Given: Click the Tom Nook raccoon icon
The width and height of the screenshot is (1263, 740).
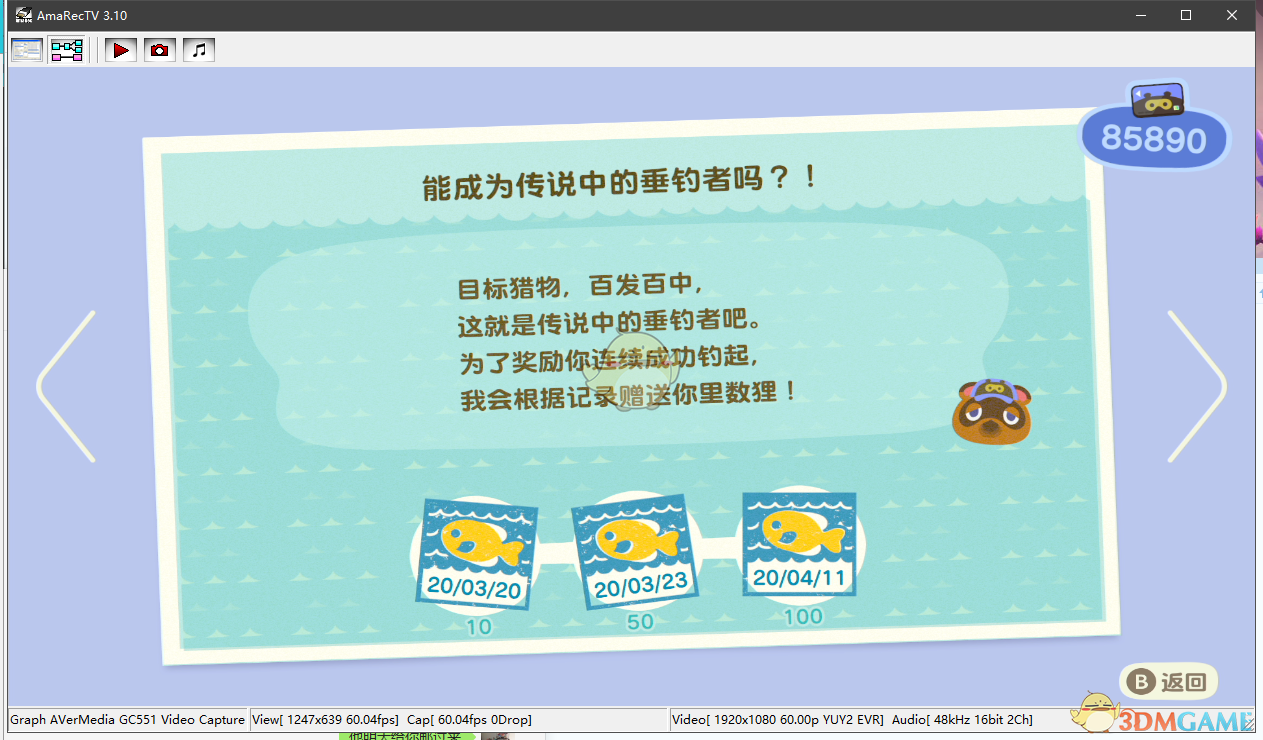Looking at the screenshot, I should pyautogui.click(x=990, y=411).
